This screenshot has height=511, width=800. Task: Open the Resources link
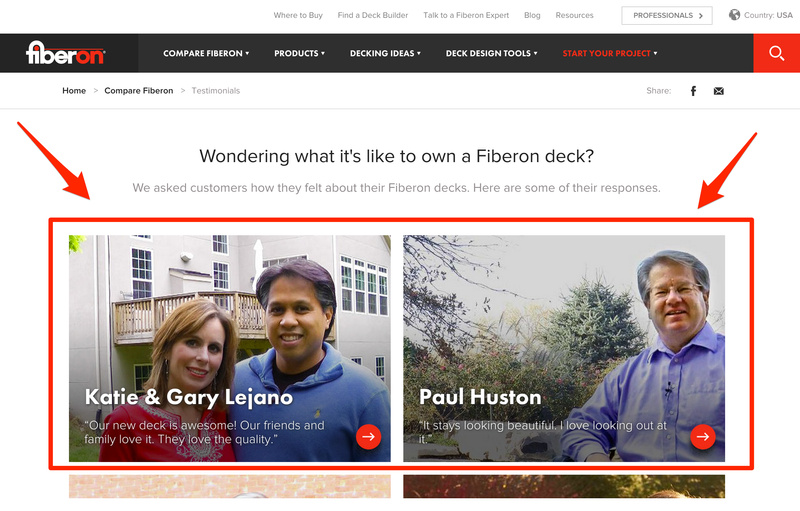click(x=574, y=15)
